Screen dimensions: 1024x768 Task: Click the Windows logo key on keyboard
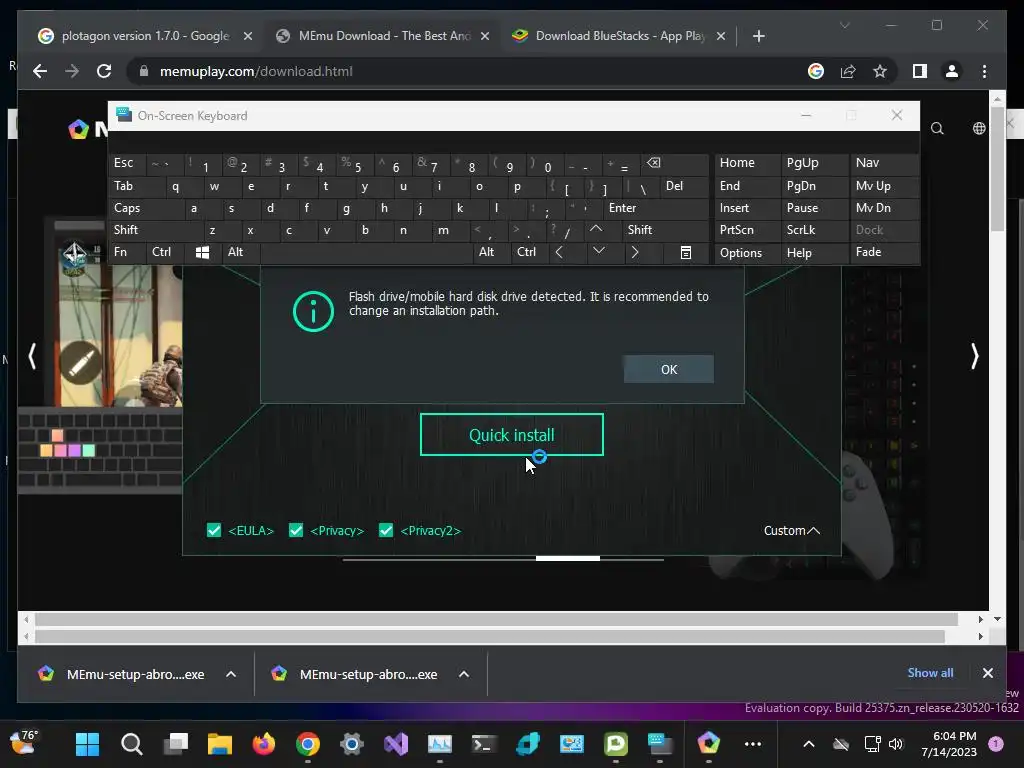coord(202,252)
